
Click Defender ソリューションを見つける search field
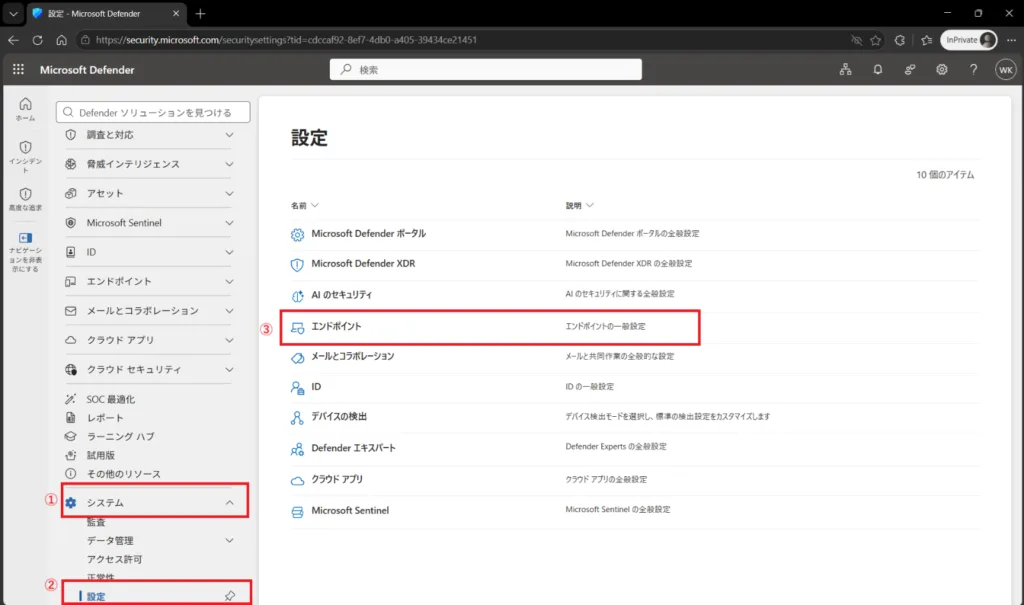153,112
